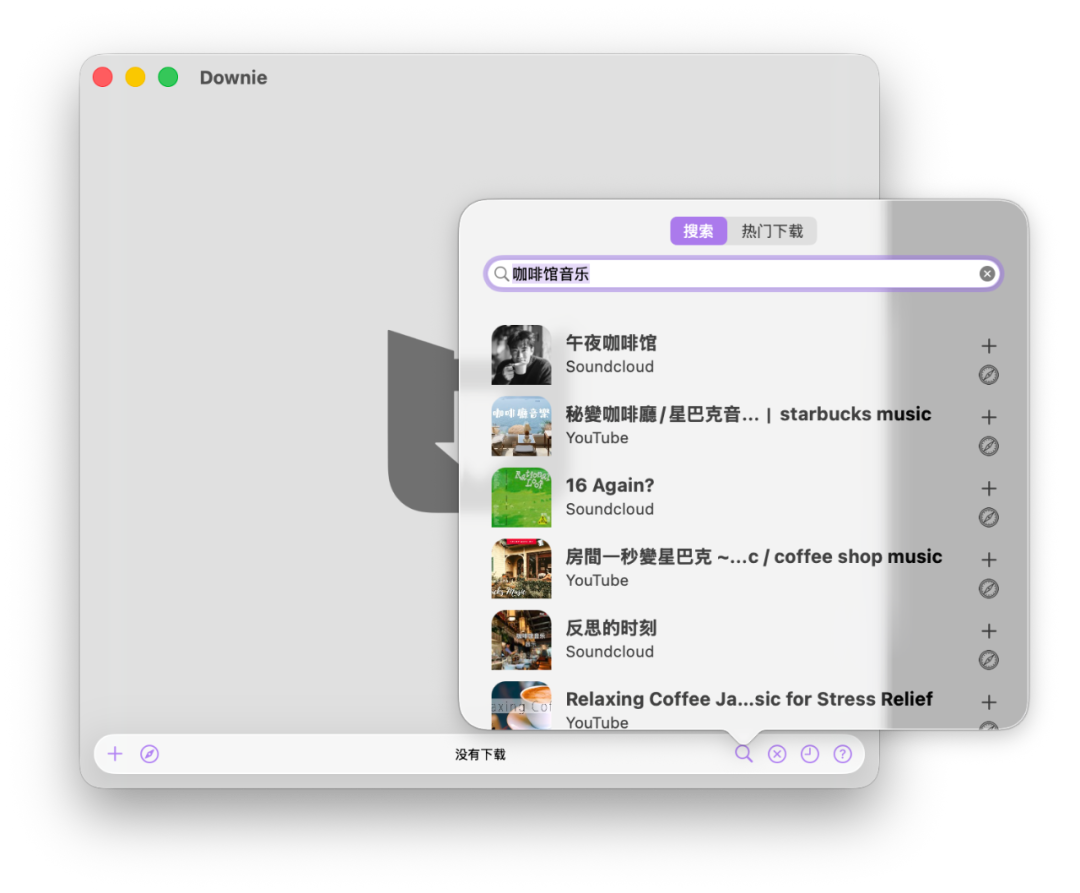1080x893 pixels.
Task: Download 午夜咖啡馆 with its plus button
Action: tap(988, 346)
